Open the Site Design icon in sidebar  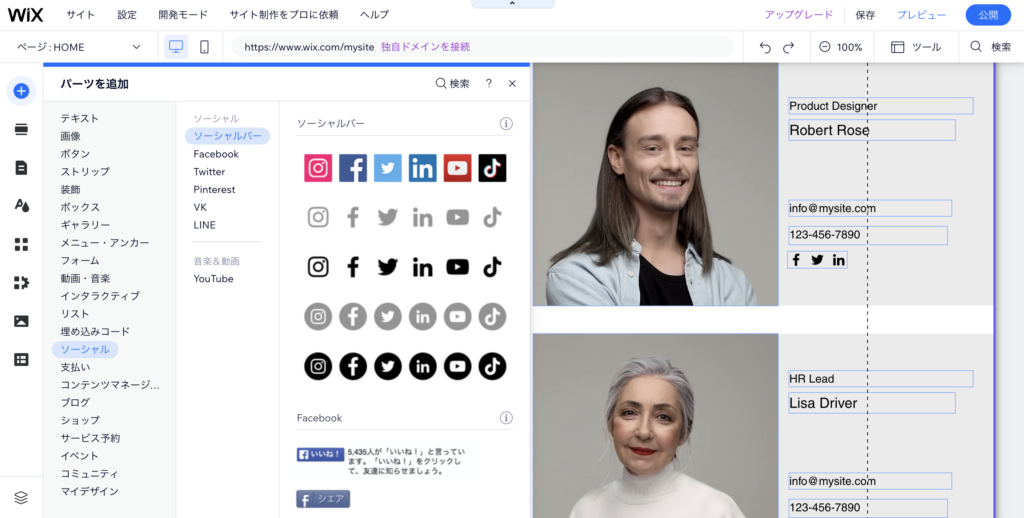click(x=21, y=206)
